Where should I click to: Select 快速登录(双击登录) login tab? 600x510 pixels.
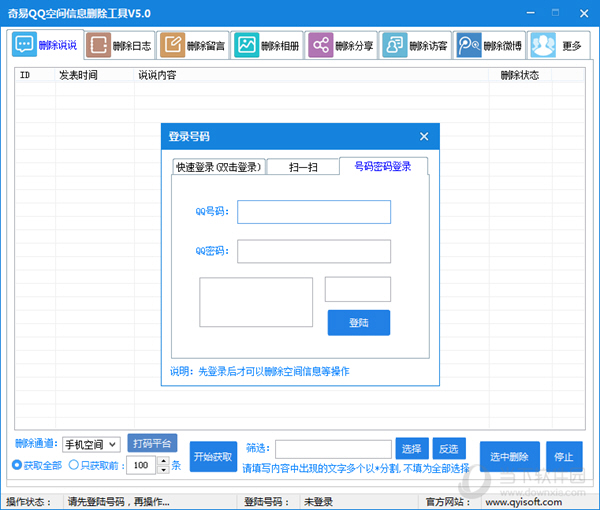(219, 167)
